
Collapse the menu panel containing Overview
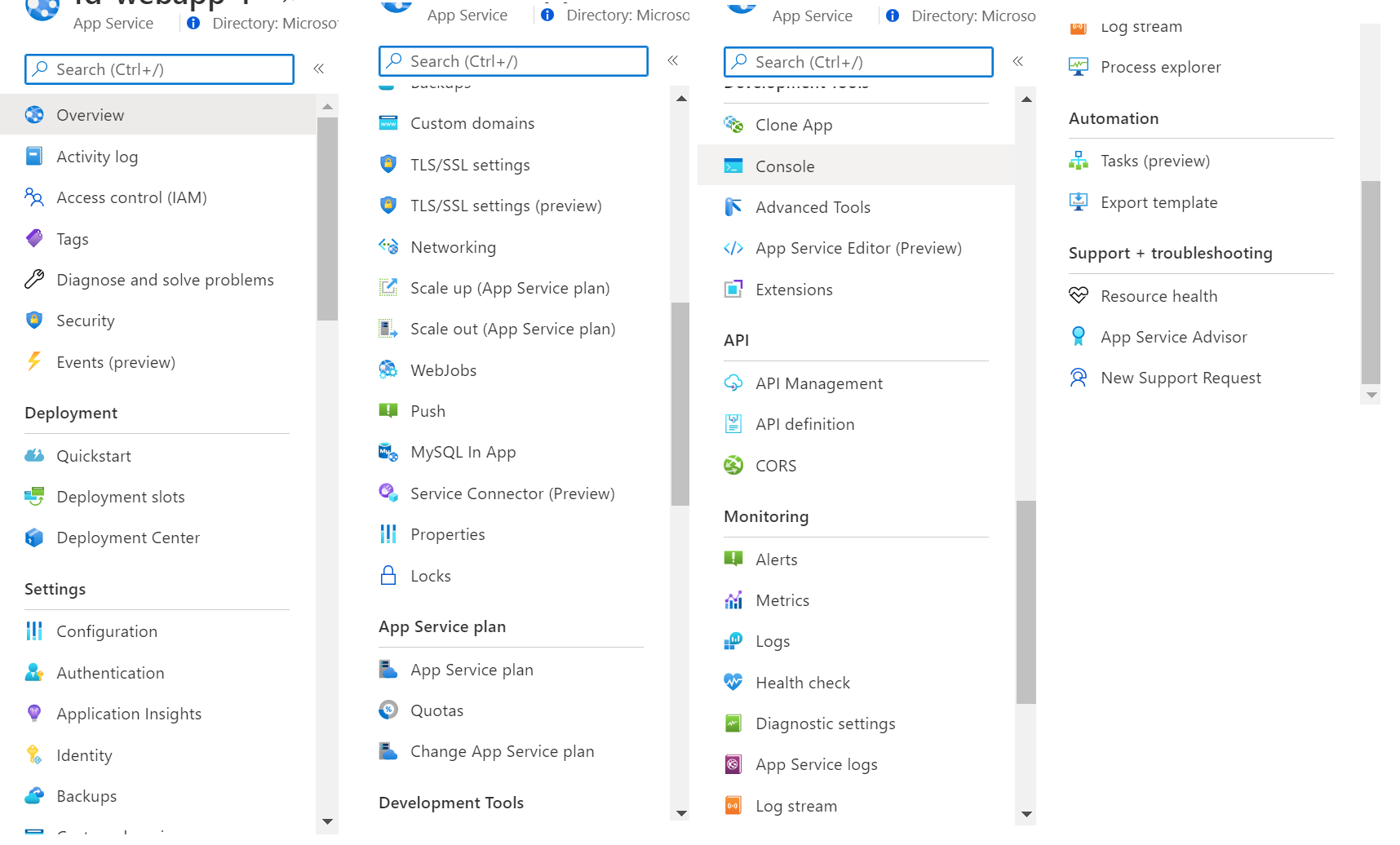(x=319, y=69)
